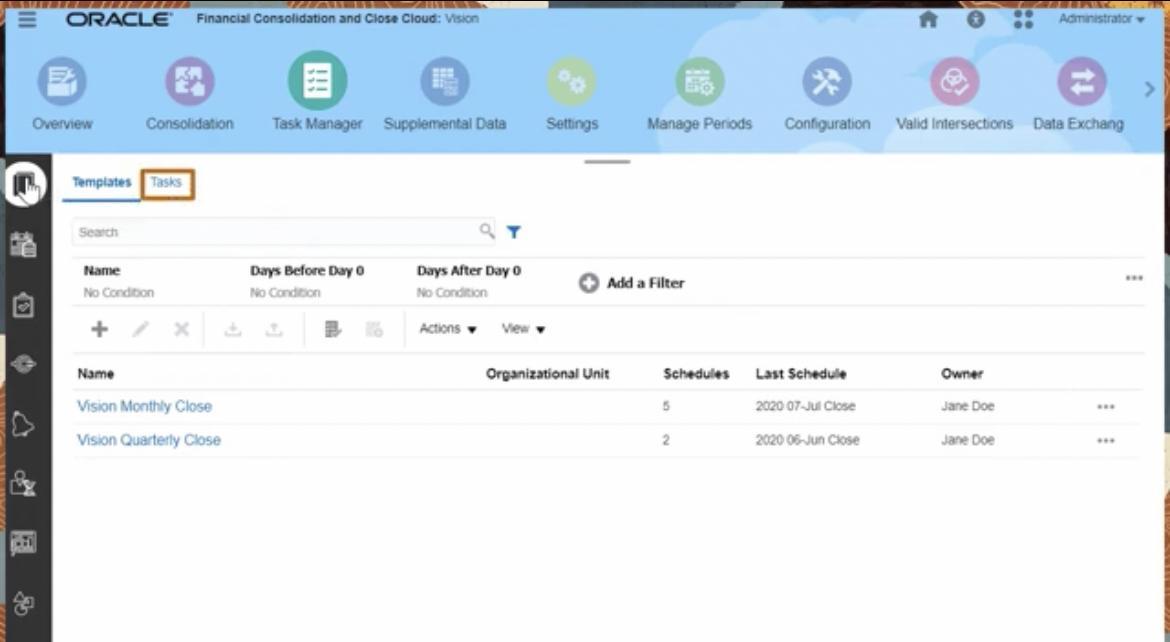Open the Overview cluster icon
This screenshot has height=642, width=1170.
point(62,81)
